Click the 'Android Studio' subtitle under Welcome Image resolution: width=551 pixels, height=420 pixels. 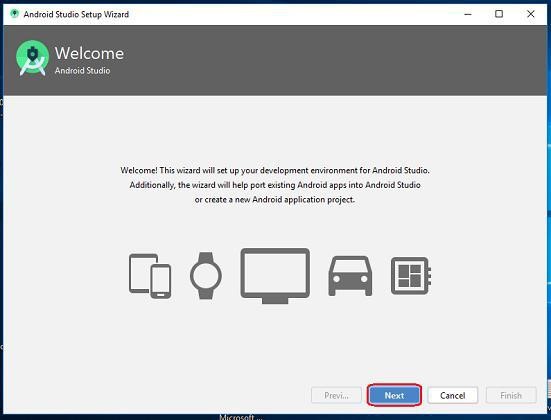click(82, 71)
